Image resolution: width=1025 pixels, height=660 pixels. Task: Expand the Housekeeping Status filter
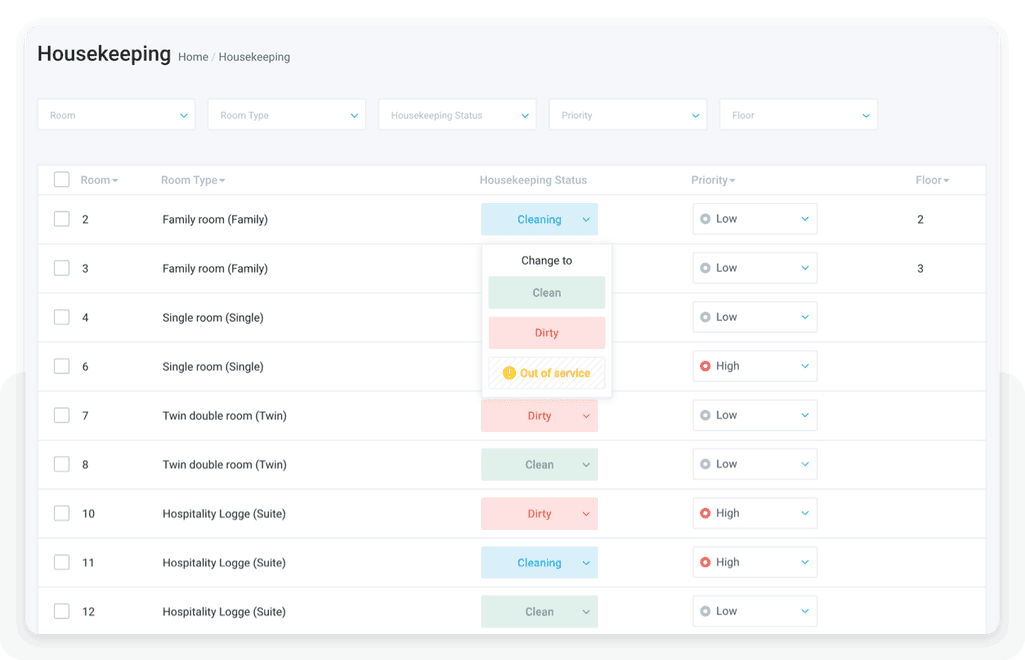[x=458, y=114]
